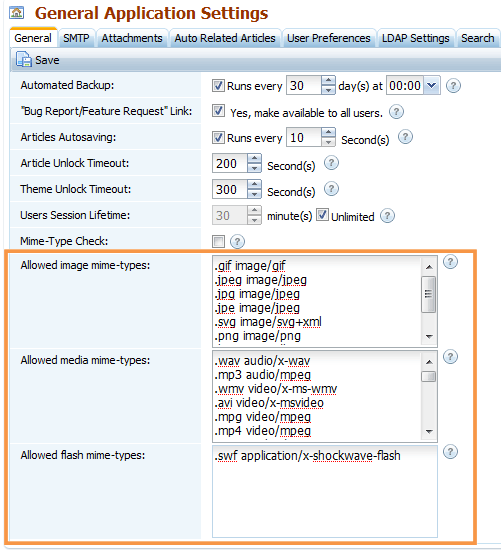
Task: Open the LDAP Settings tab
Action: coord(416,38)
